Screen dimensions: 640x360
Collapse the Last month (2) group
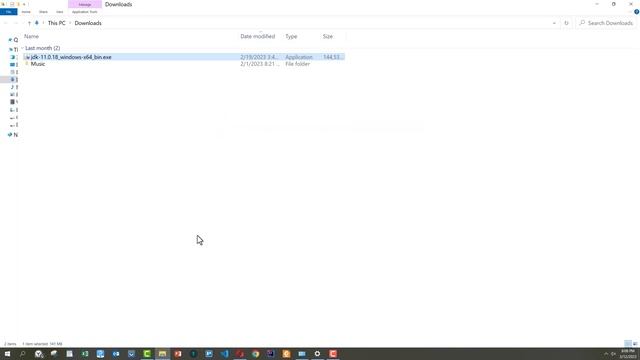[x=22, y=48]
